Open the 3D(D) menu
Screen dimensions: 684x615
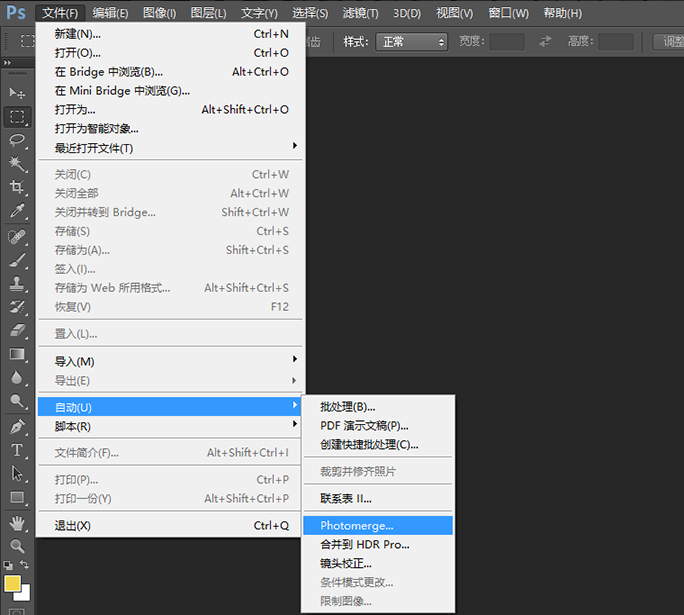click(407, 13)
